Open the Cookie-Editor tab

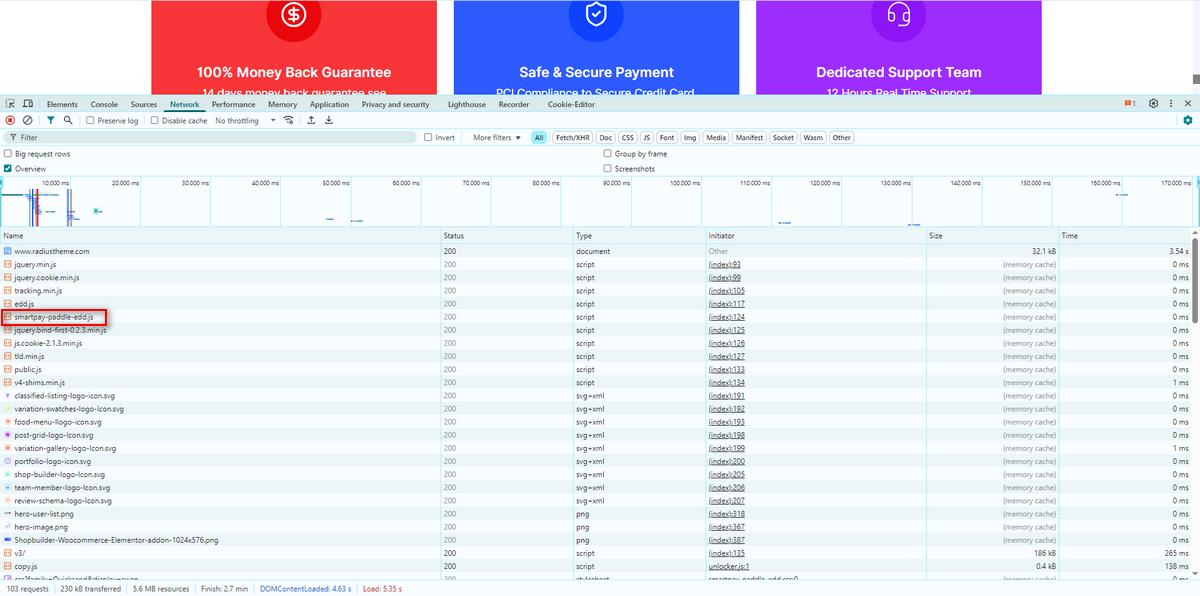[x=572, y=104]
